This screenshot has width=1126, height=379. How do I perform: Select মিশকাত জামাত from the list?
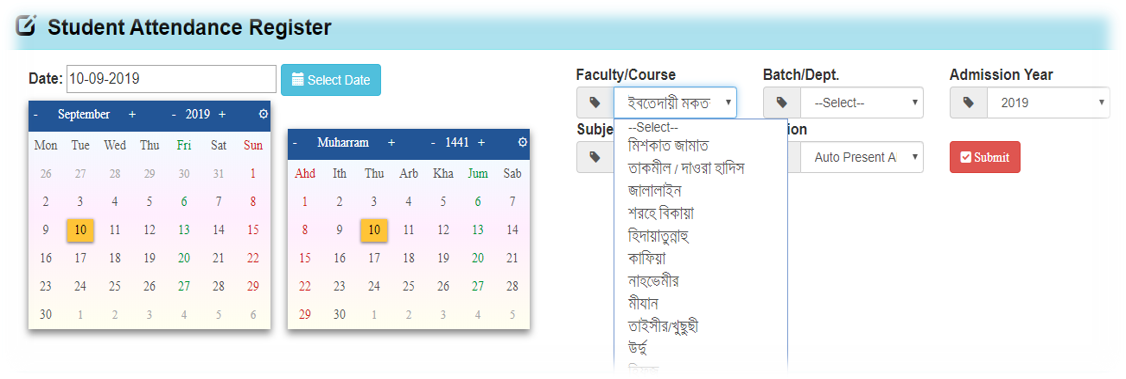pos(669,146)
